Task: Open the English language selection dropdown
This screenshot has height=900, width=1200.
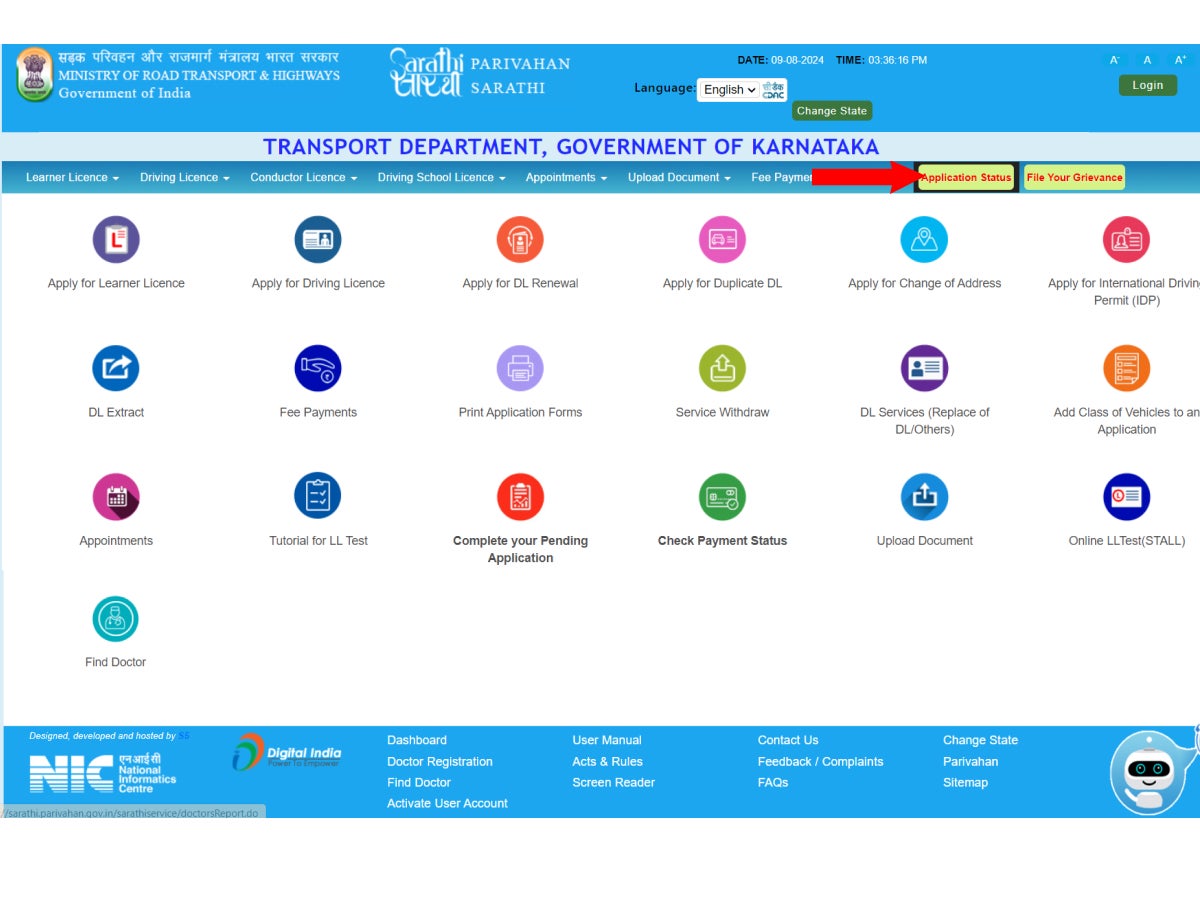Action: 727,89
